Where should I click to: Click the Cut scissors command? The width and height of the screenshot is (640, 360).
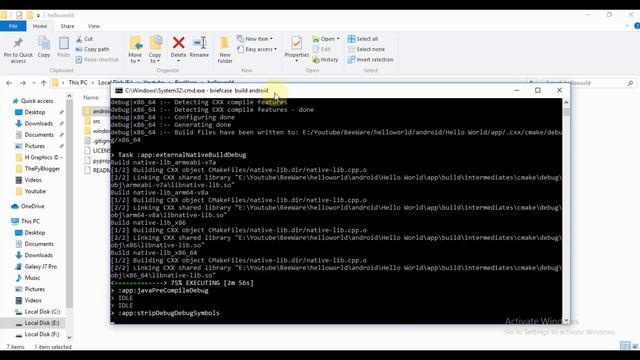point(84,39)
